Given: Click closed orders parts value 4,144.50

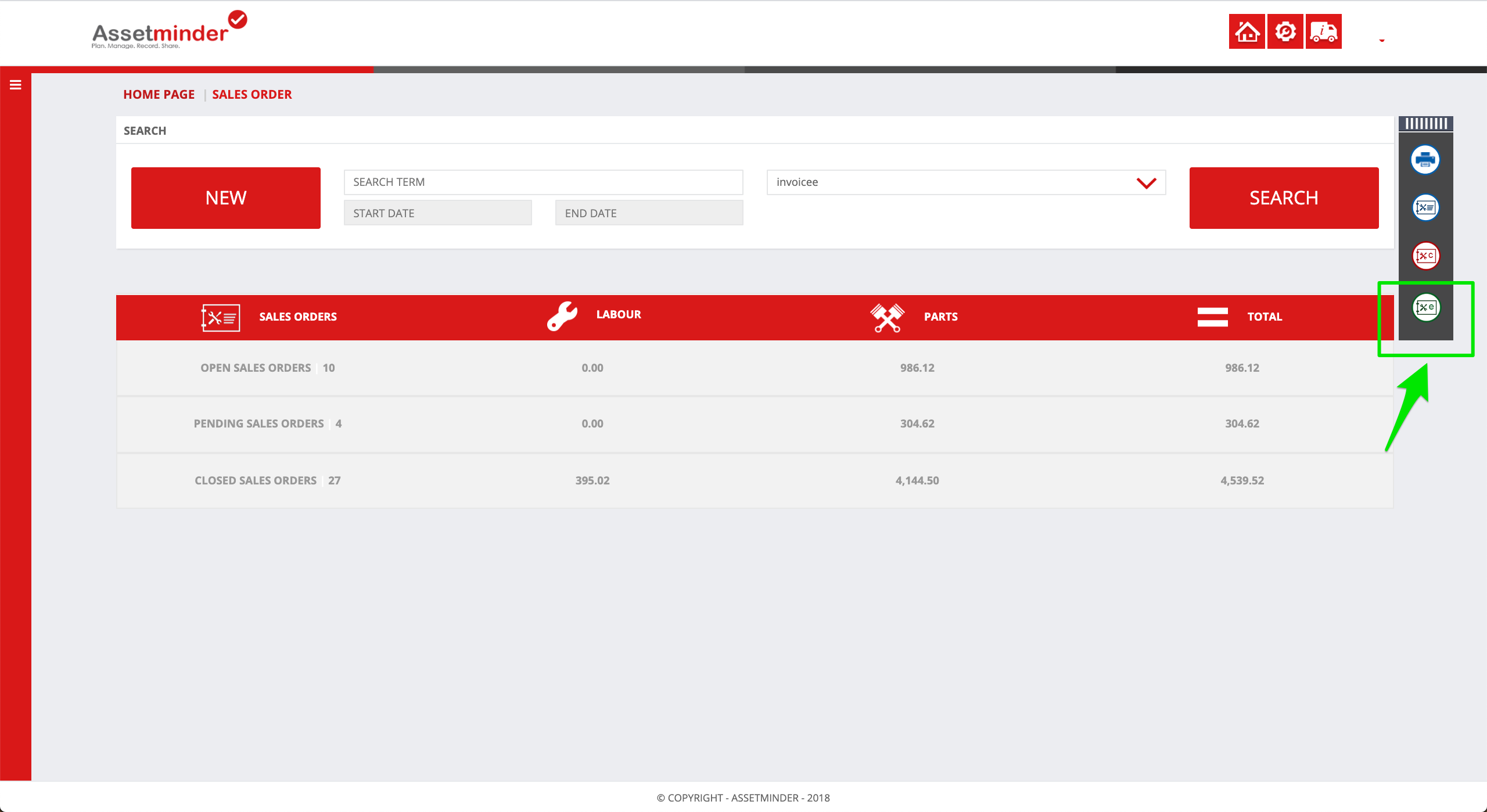Looking at the screenshot, I should 917,480.
